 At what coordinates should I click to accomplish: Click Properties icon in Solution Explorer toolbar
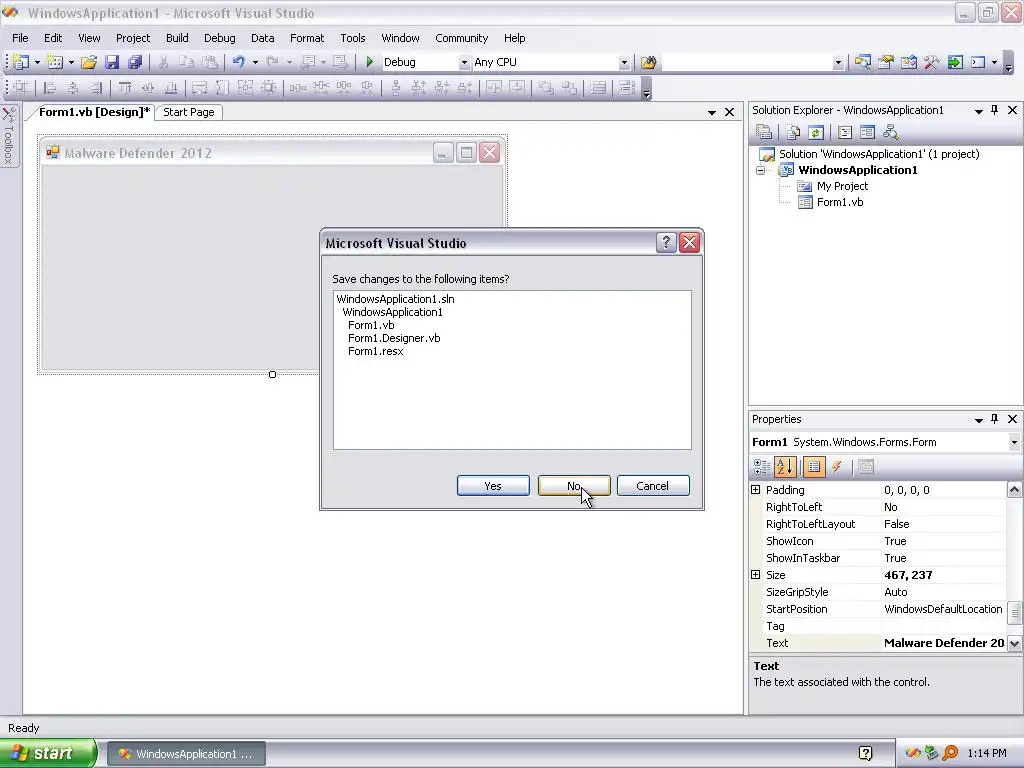[764, 133]
